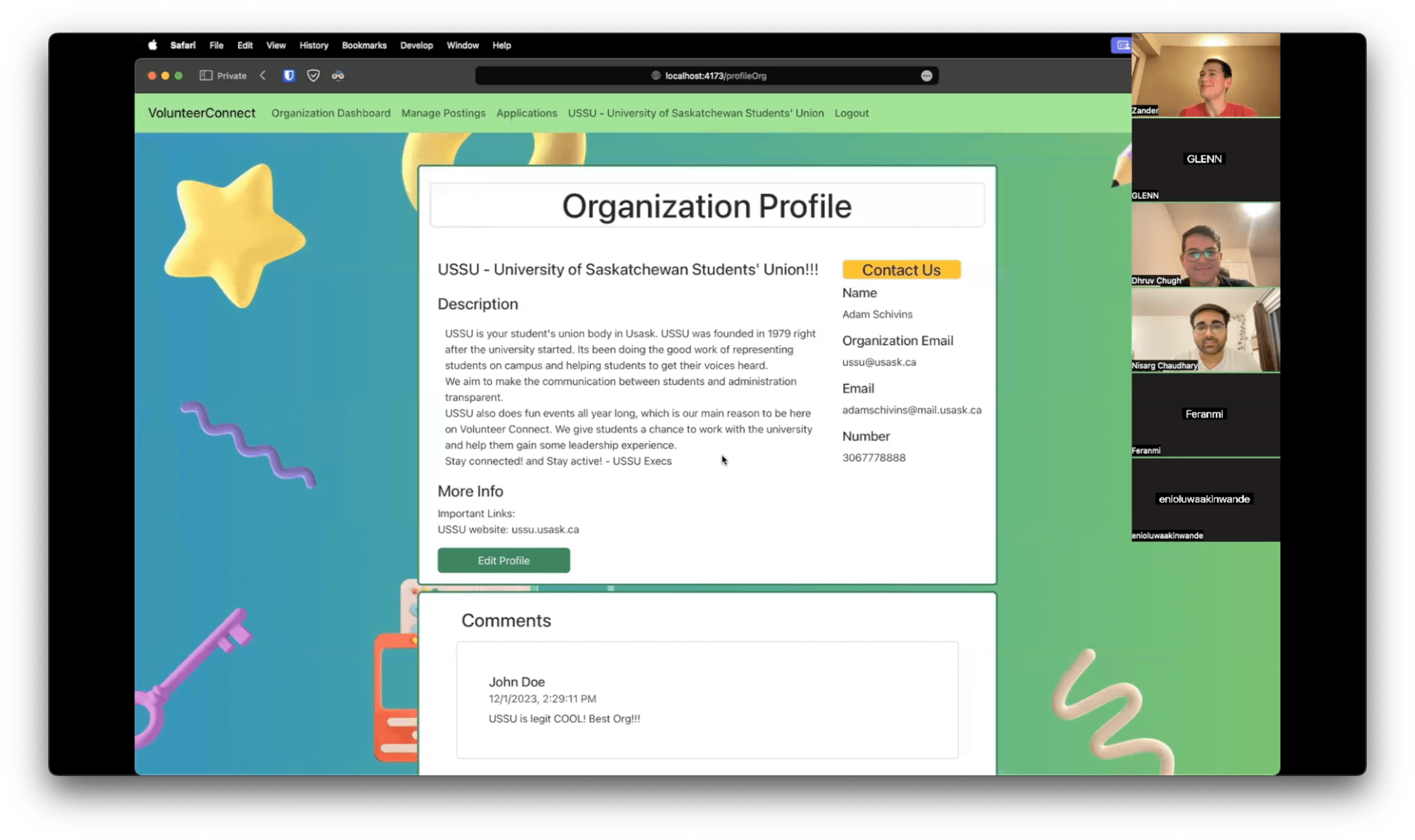
Task: Click the Logout link
Action: tap(852, 113)
